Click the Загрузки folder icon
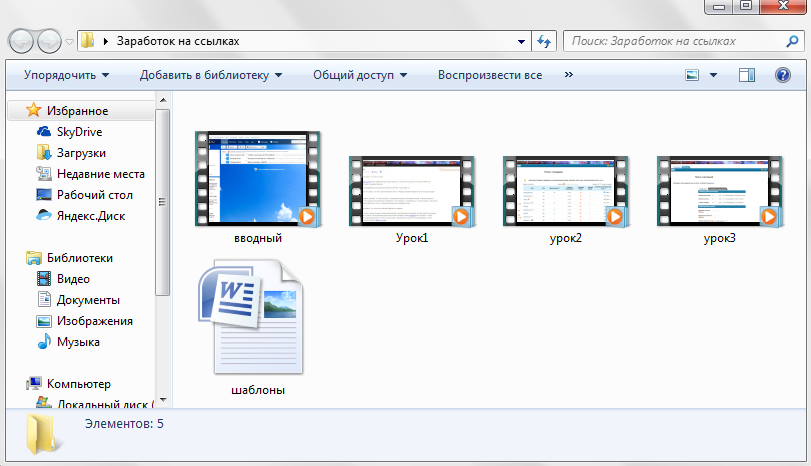 [44, 153]
